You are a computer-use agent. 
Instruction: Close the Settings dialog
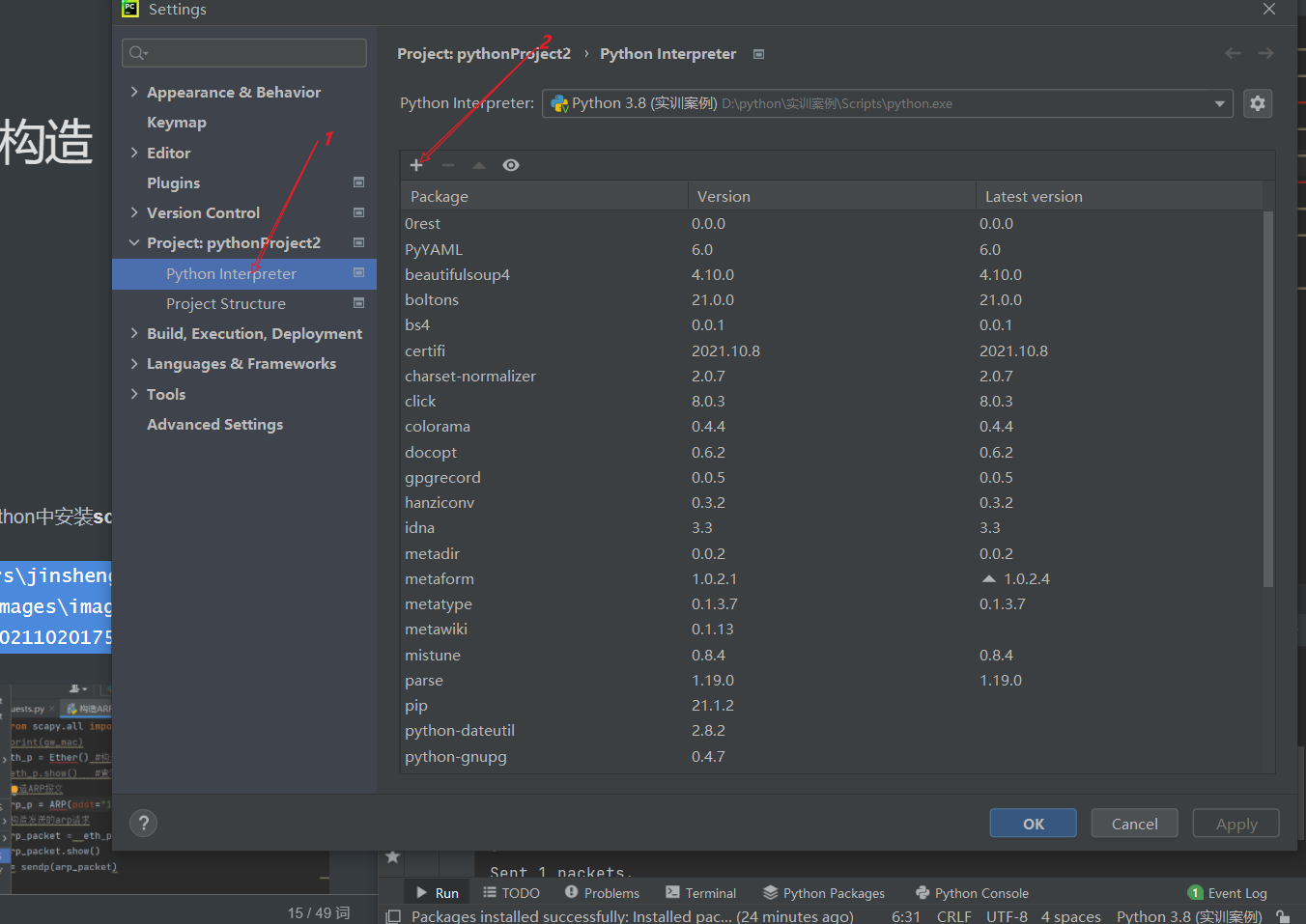pos(1269,9)
